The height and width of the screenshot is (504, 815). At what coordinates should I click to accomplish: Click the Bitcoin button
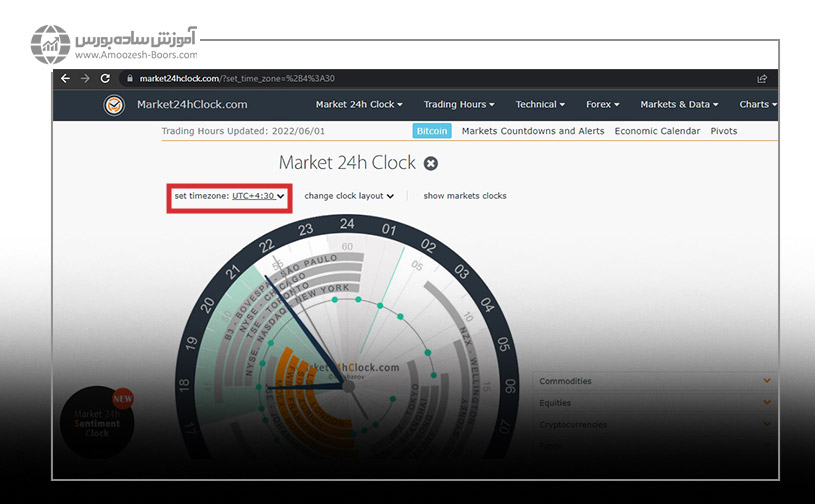click(432, 131)
